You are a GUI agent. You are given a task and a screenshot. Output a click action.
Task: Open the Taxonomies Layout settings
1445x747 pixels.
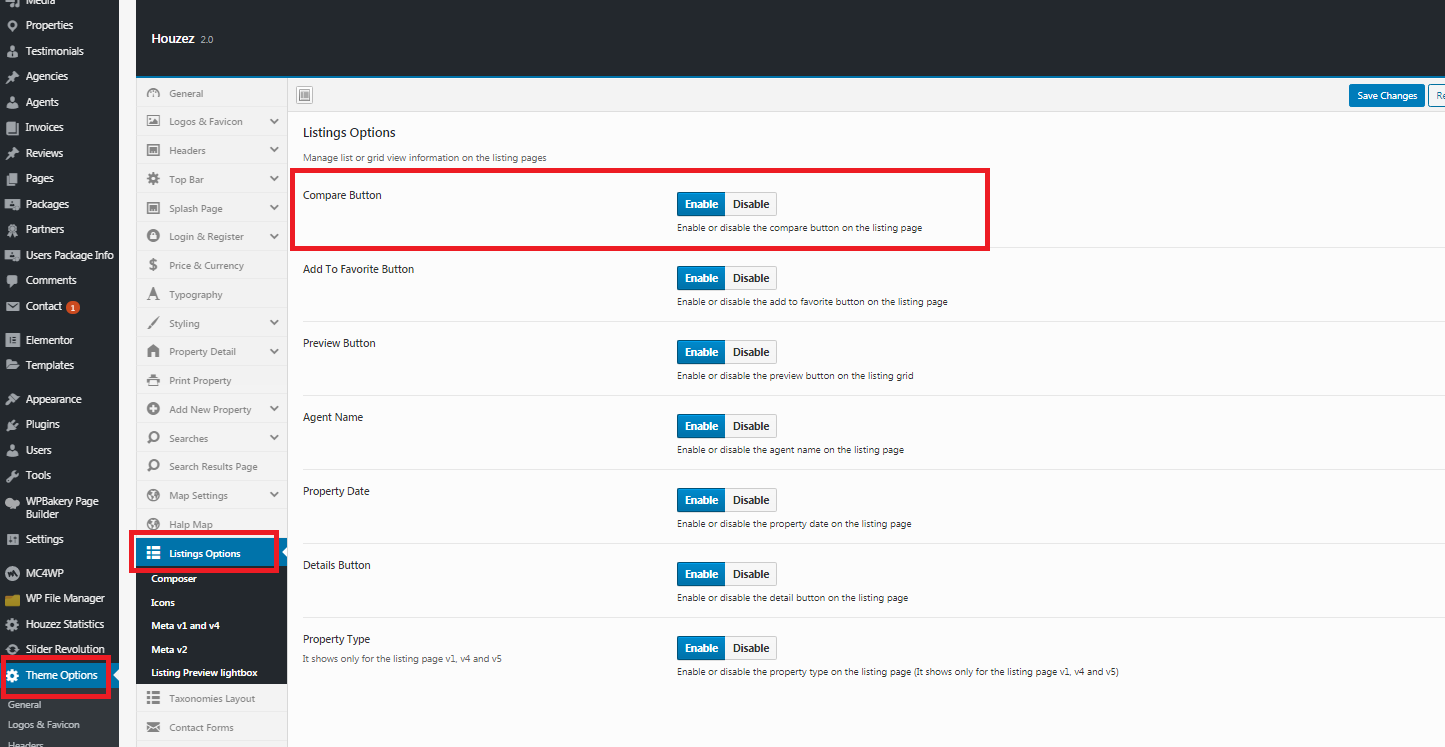click(x=211, y=698)
